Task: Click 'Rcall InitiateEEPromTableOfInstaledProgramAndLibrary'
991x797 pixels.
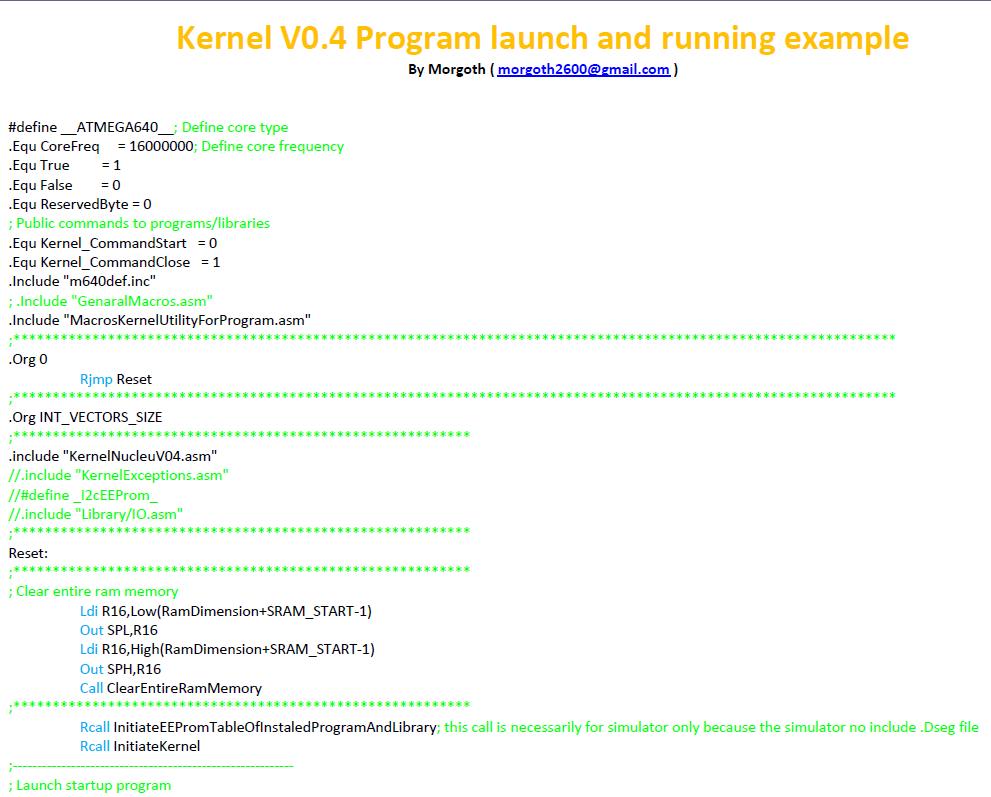Action: [258, 727]
